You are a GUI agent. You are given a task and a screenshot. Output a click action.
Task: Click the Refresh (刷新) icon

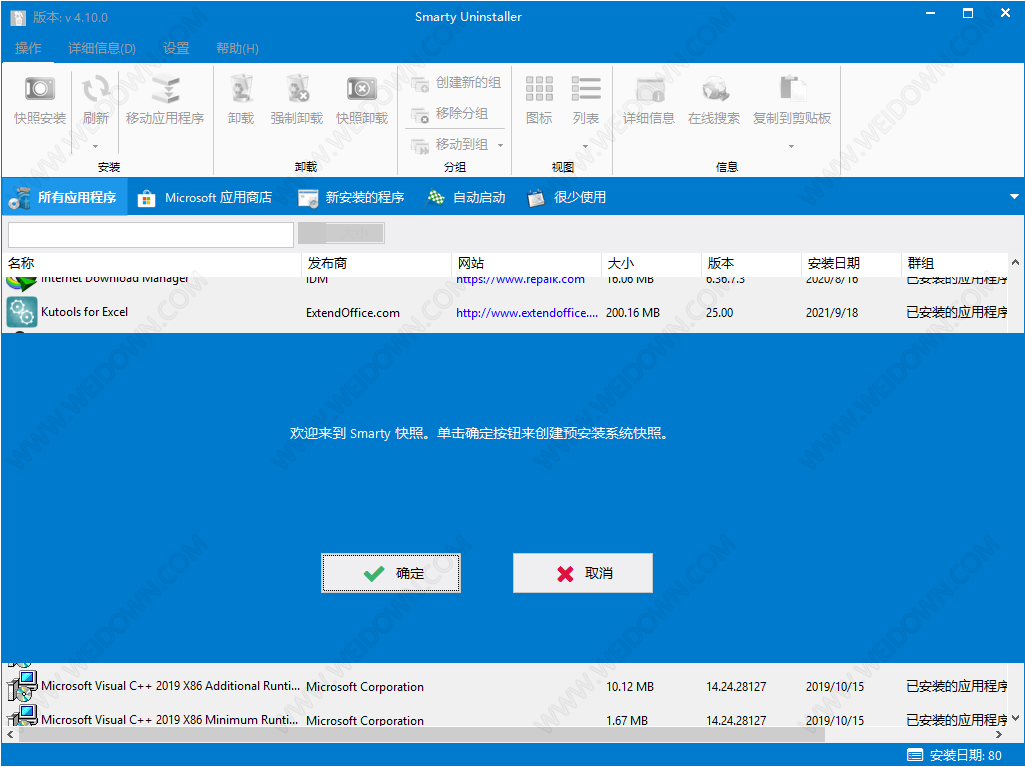96,90
